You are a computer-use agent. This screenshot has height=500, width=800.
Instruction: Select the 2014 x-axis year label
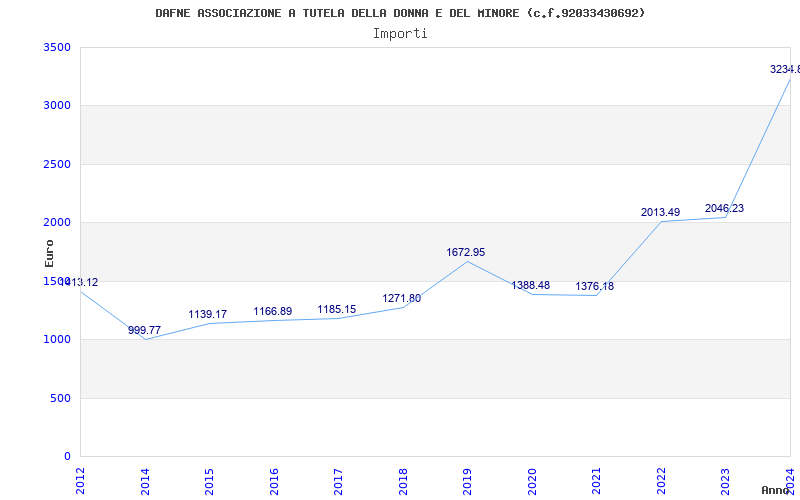click(x=145, y=481)
